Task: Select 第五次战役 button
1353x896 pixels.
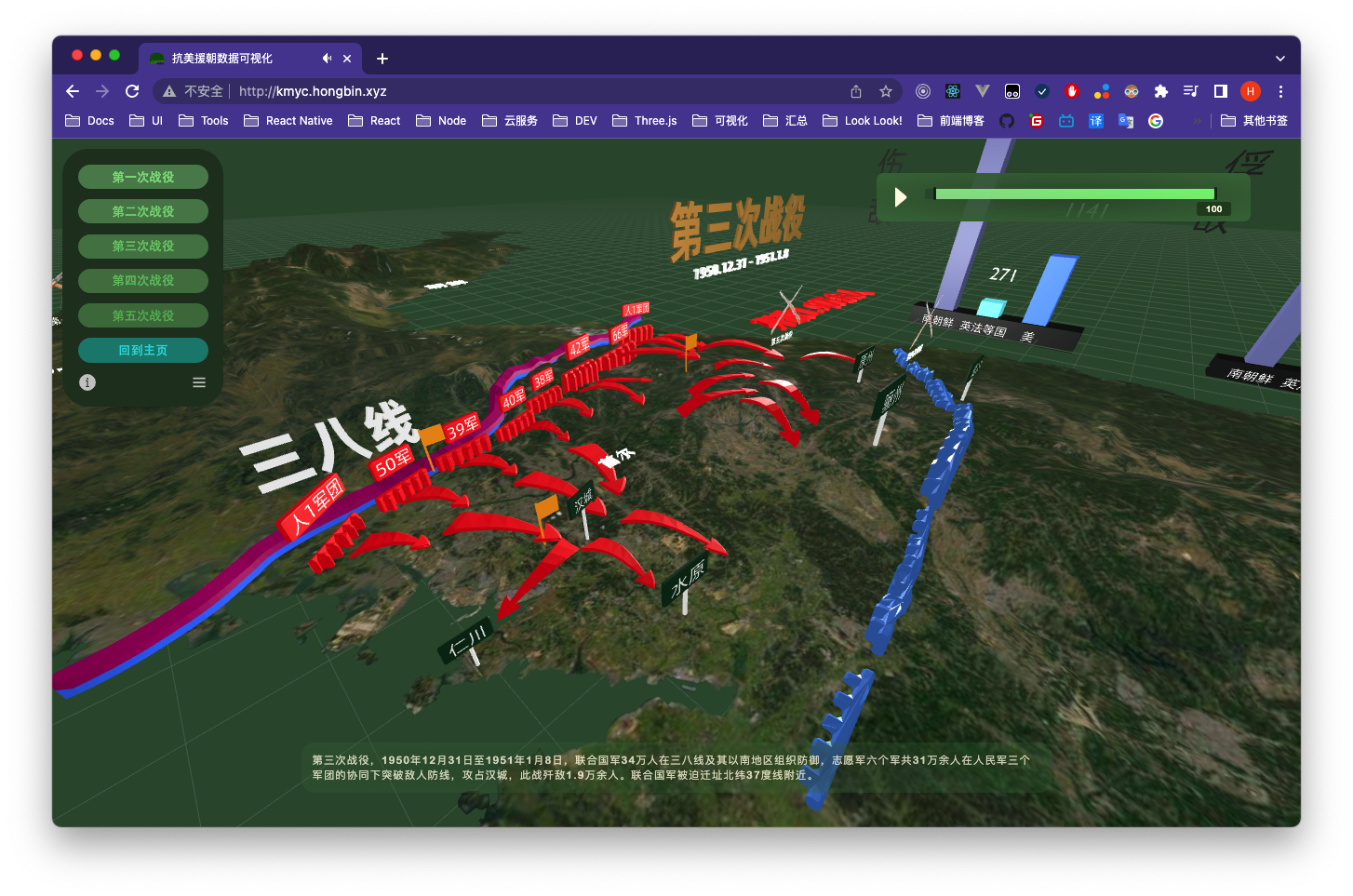Action: point(143,315)
